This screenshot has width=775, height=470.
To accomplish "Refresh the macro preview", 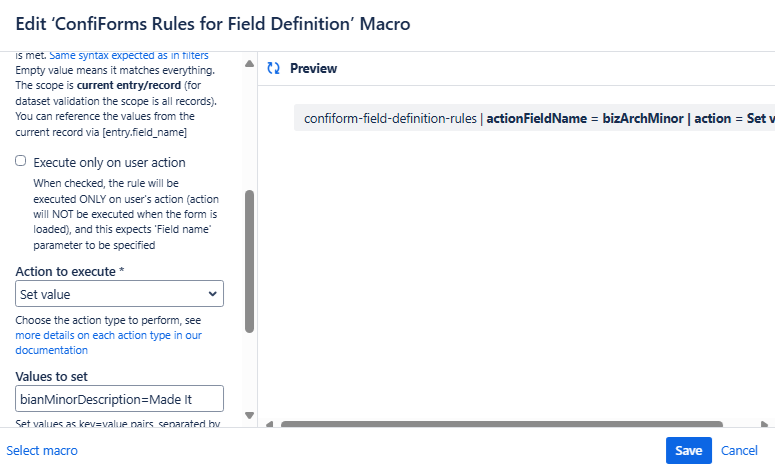I will tap(273, 68).
